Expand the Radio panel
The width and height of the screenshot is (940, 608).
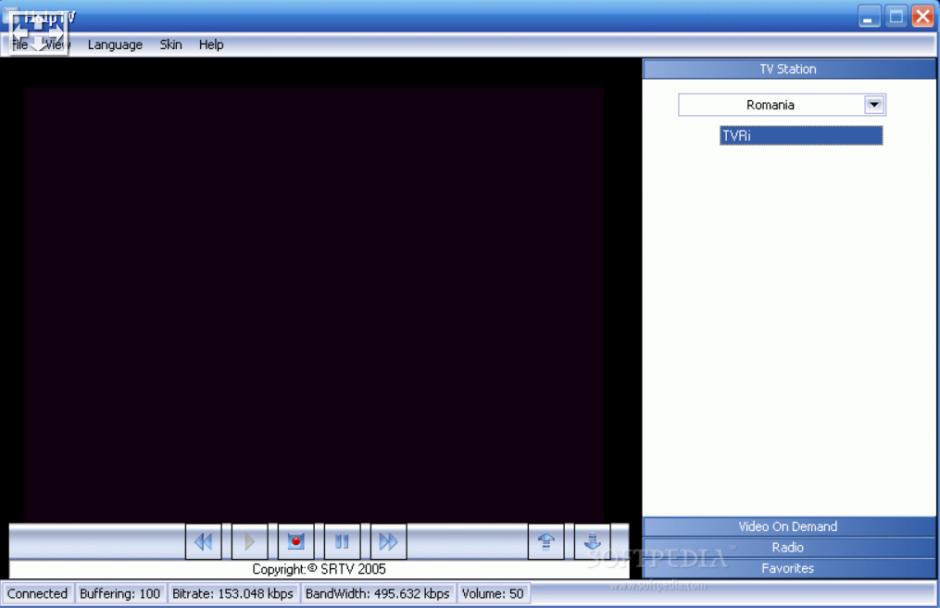click(x=788, y=548)
